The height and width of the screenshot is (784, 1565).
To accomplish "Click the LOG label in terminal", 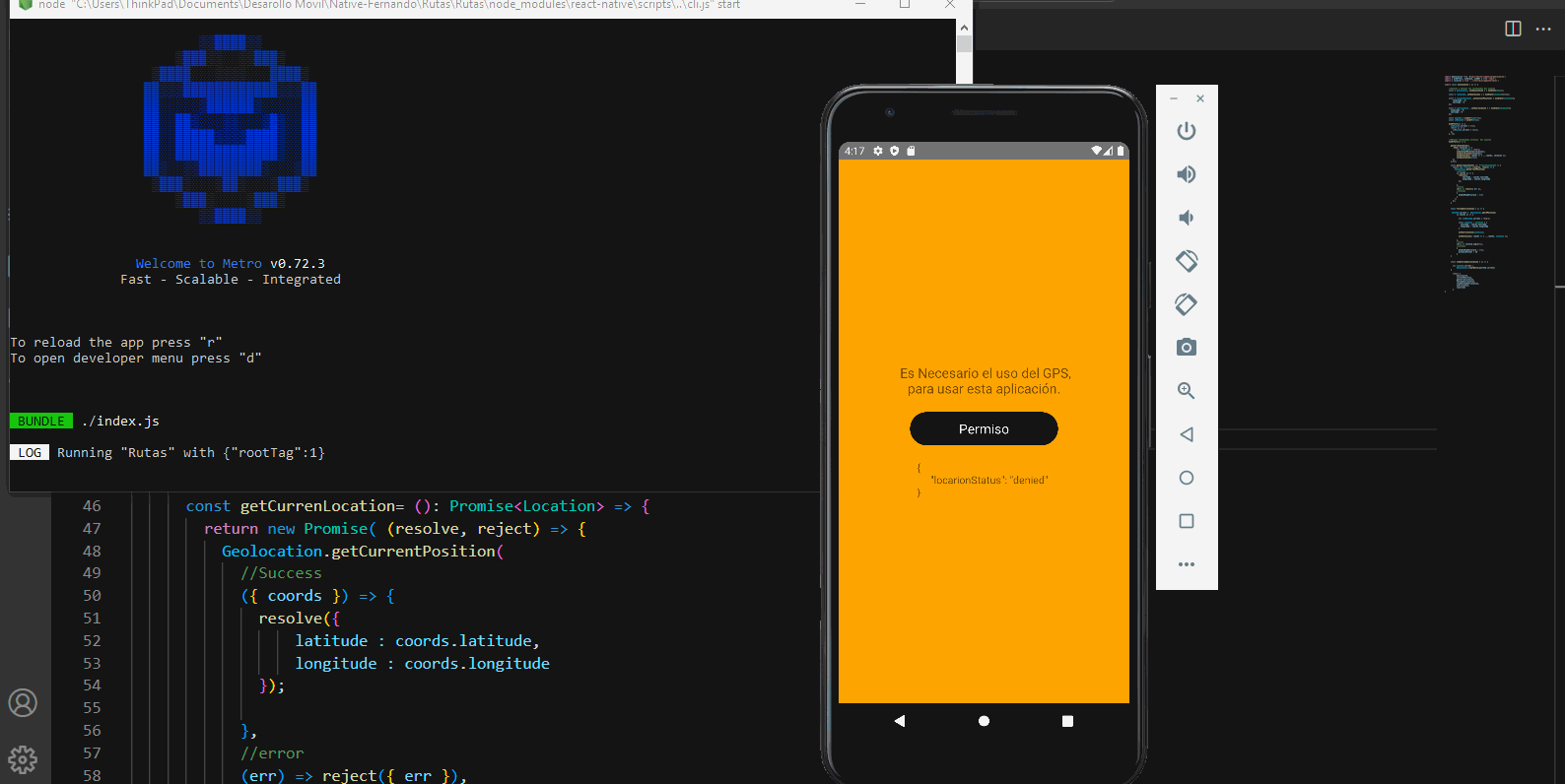I will coord(30,453).
